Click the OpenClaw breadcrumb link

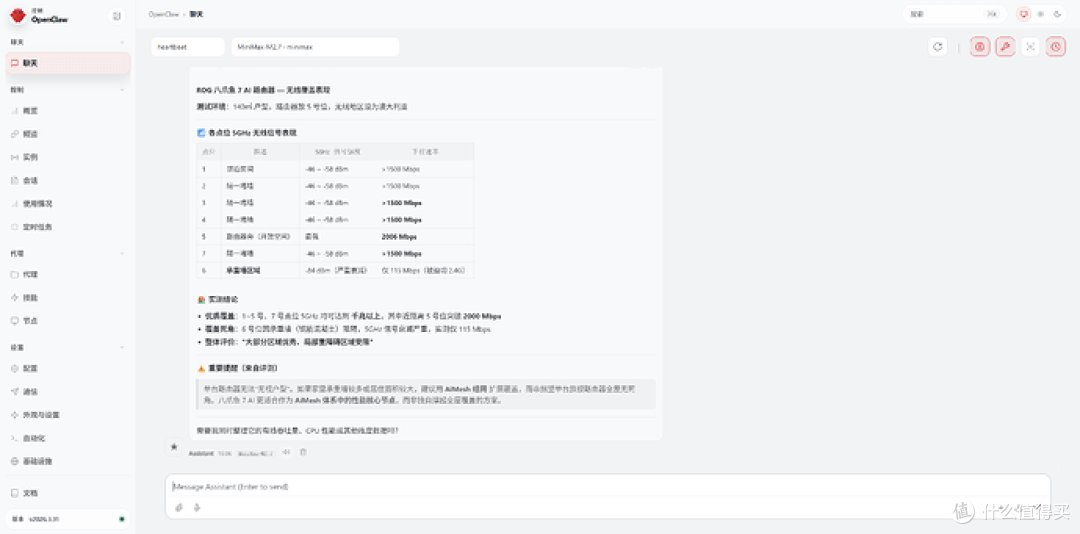[163, 14]
